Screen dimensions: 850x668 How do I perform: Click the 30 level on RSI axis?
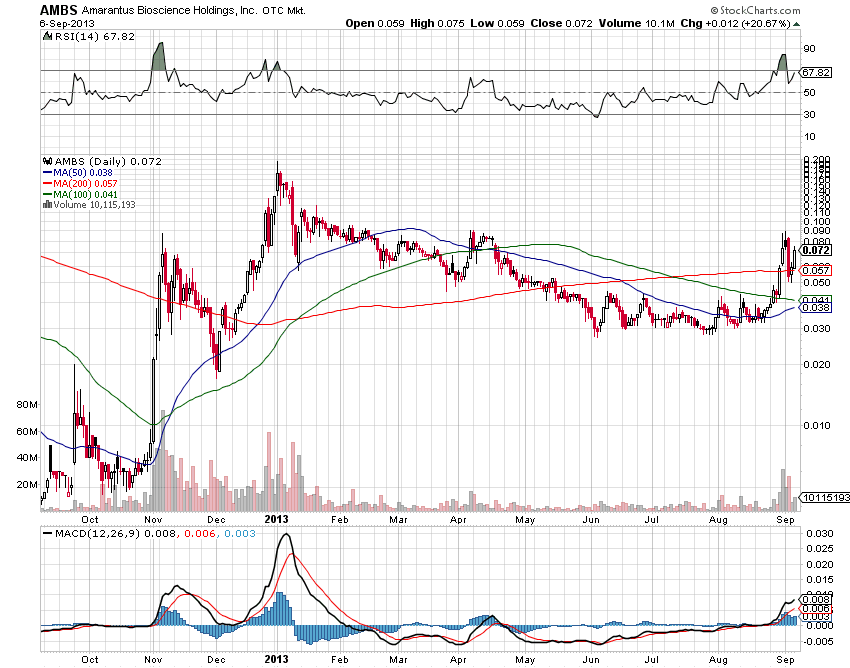coord(809,114)
